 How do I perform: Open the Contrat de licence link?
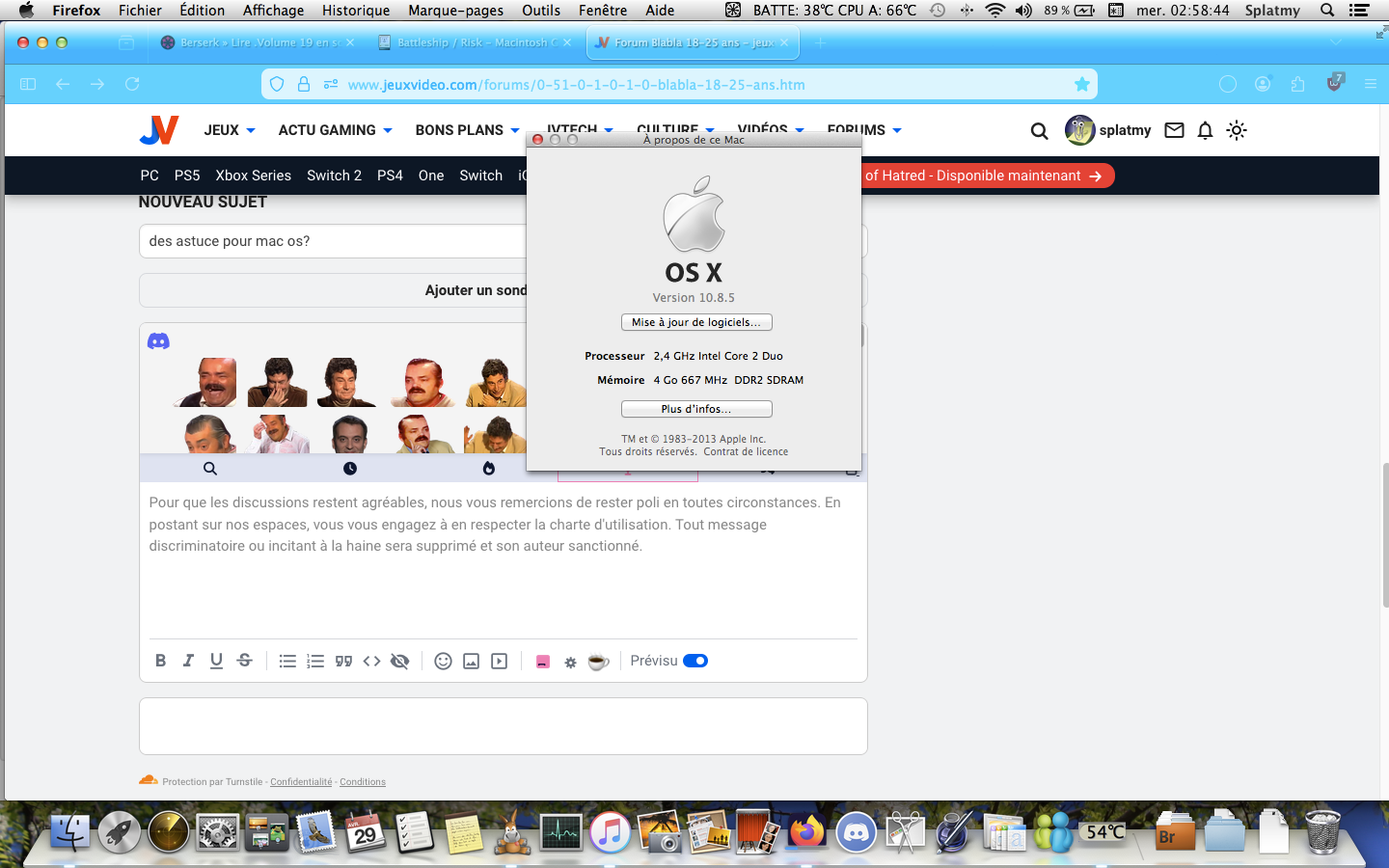(x=746, y=451)
